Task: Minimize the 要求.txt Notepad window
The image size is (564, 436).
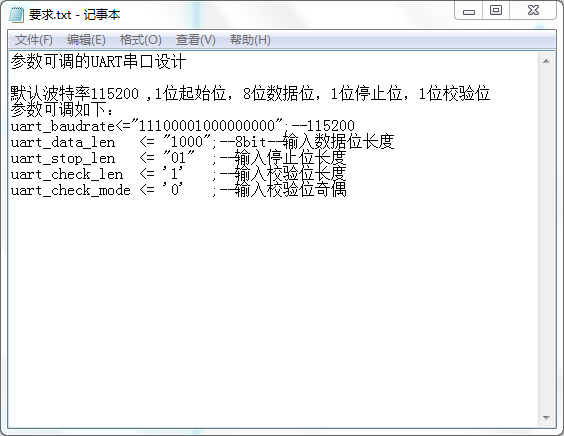Action: 469,11
